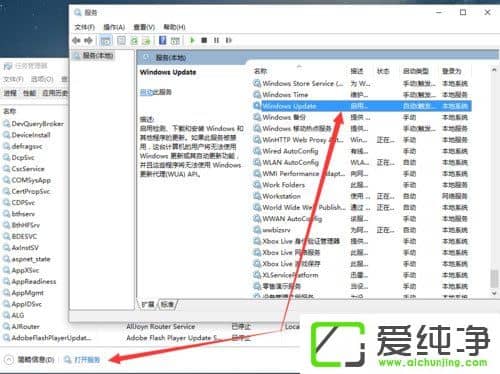Toggle the action pane toolbar icon

pos(175,41)
